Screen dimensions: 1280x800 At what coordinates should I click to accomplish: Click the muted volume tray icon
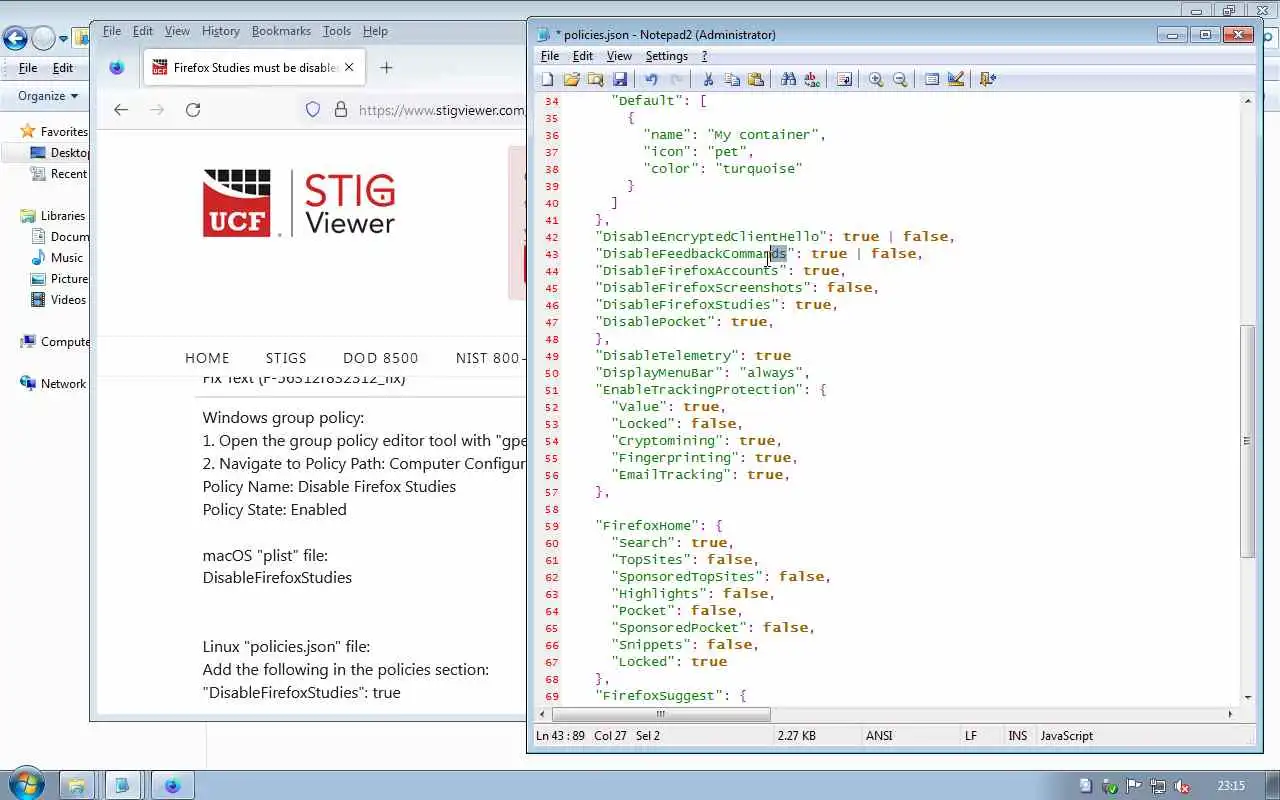(1181, 786)
